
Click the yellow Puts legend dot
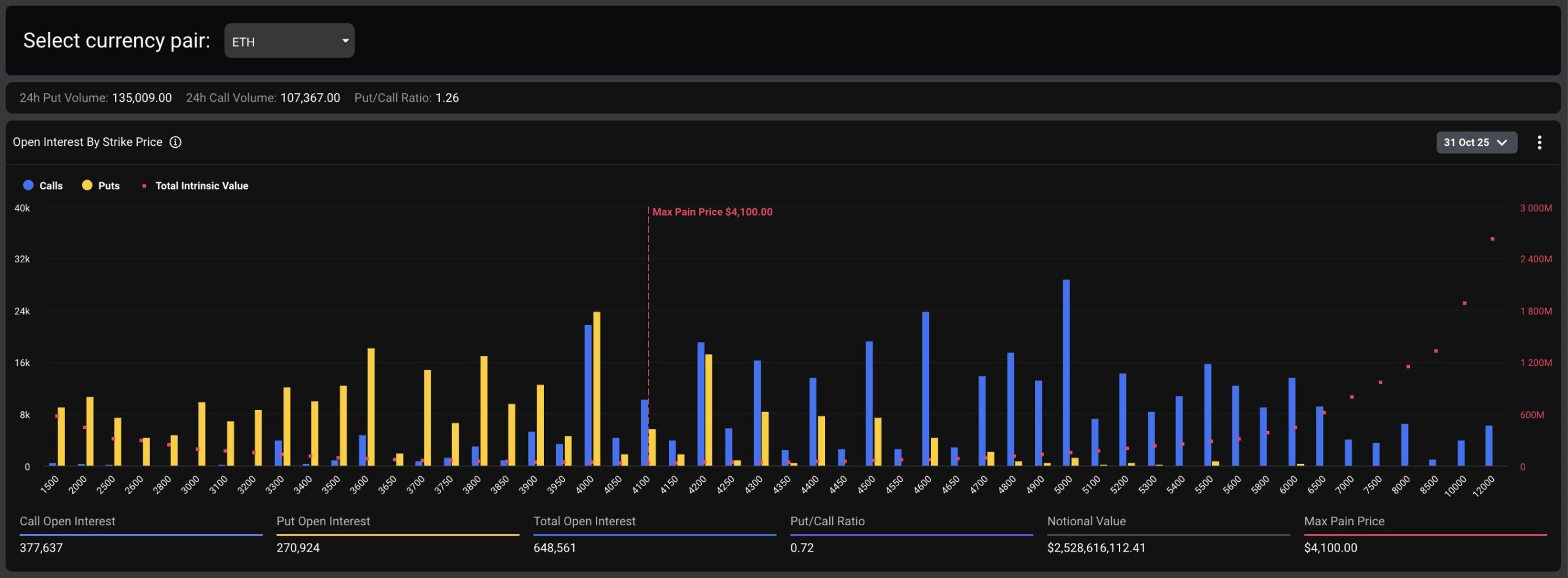(x=87, y=185)
